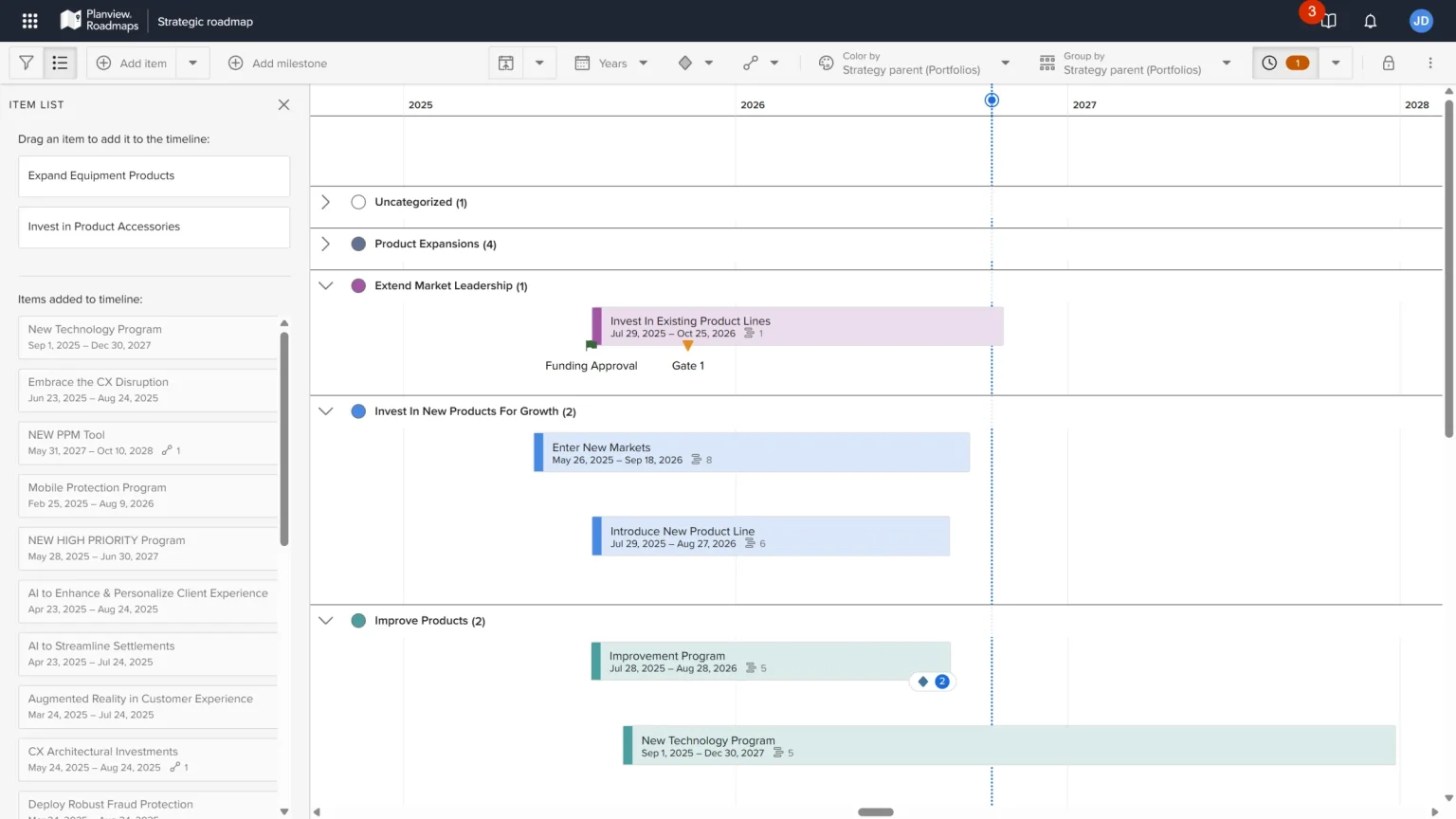Click the Planview Roadmaps logo
Image resolution: width=1456 pixels, height=819 pixels.
[x=99, y=21]
